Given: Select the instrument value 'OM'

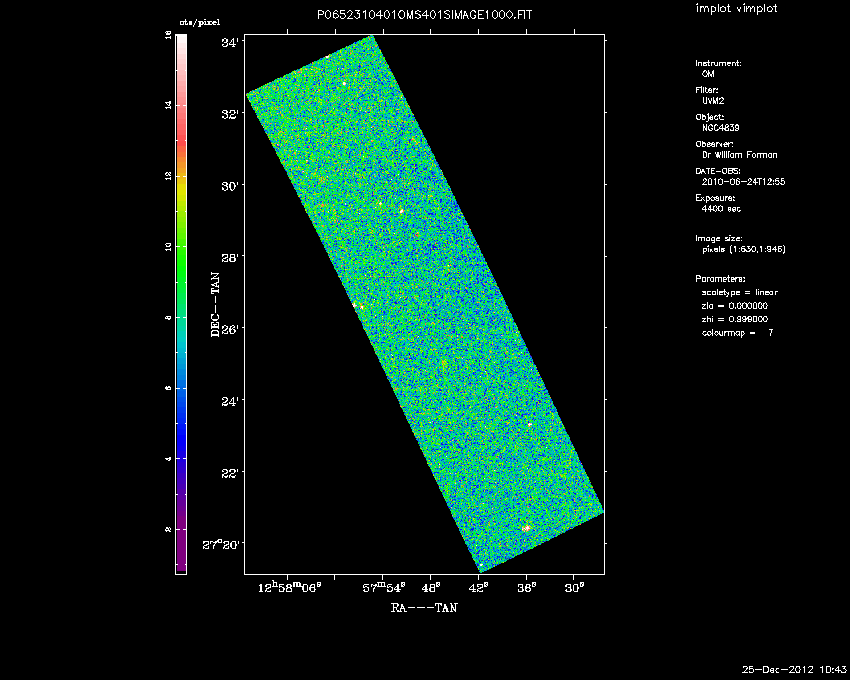Looking at the screenshot, I should coord(708,74).
